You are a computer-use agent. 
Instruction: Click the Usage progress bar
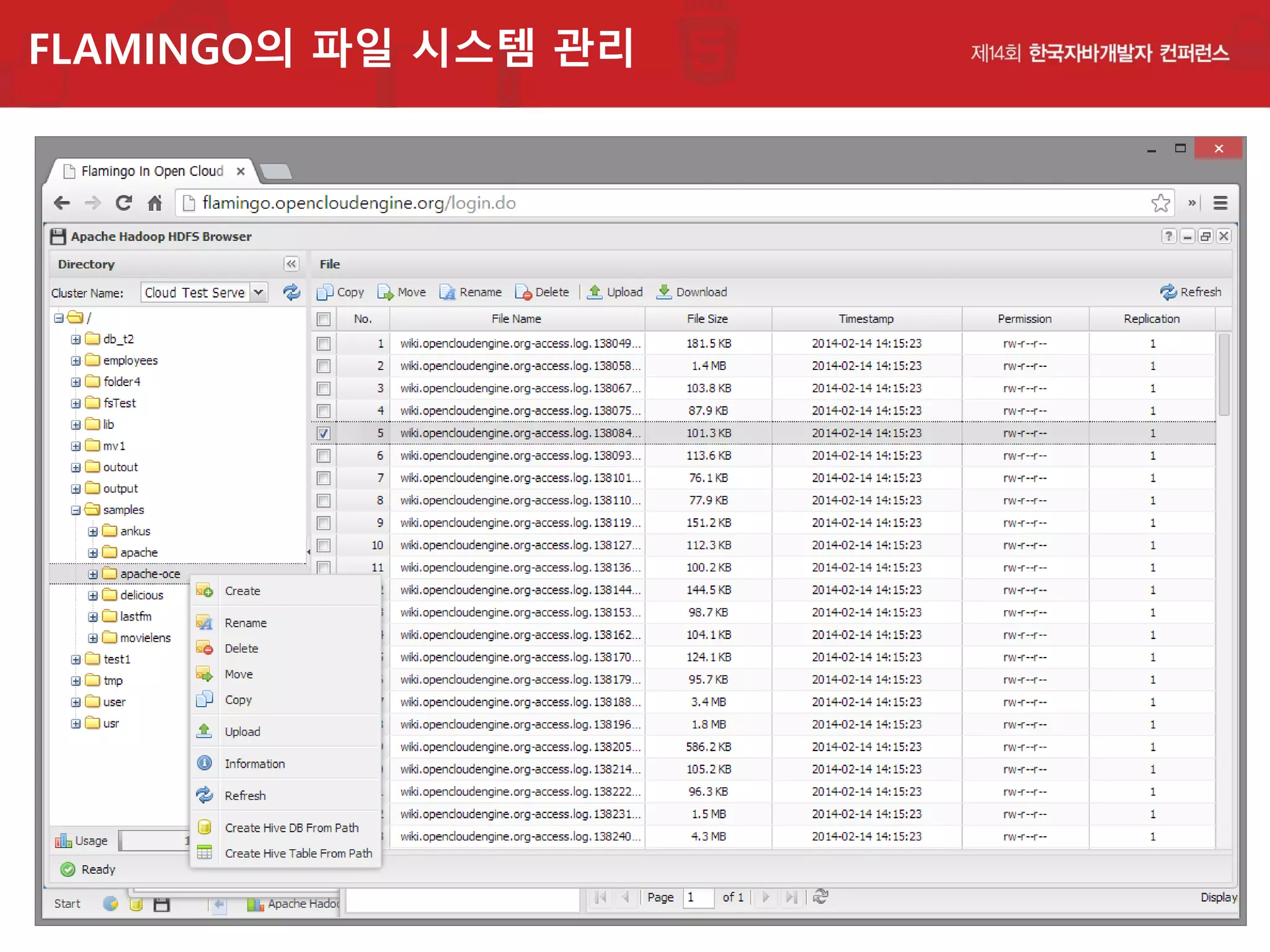pos(154,840)
